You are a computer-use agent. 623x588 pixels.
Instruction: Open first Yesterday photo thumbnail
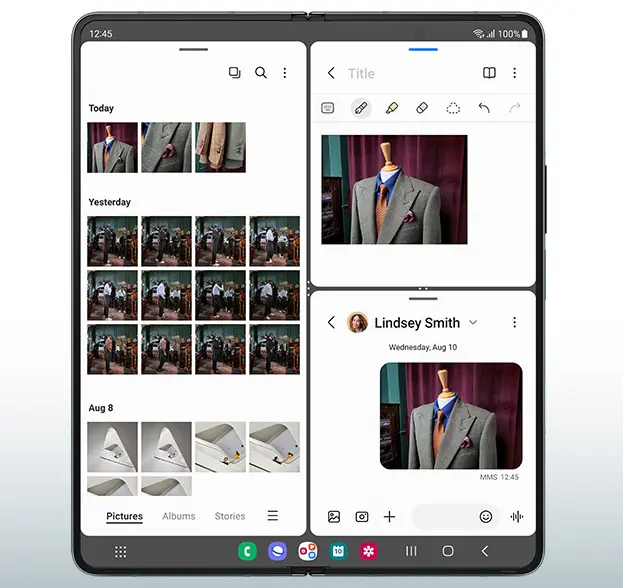click(112, 241)
